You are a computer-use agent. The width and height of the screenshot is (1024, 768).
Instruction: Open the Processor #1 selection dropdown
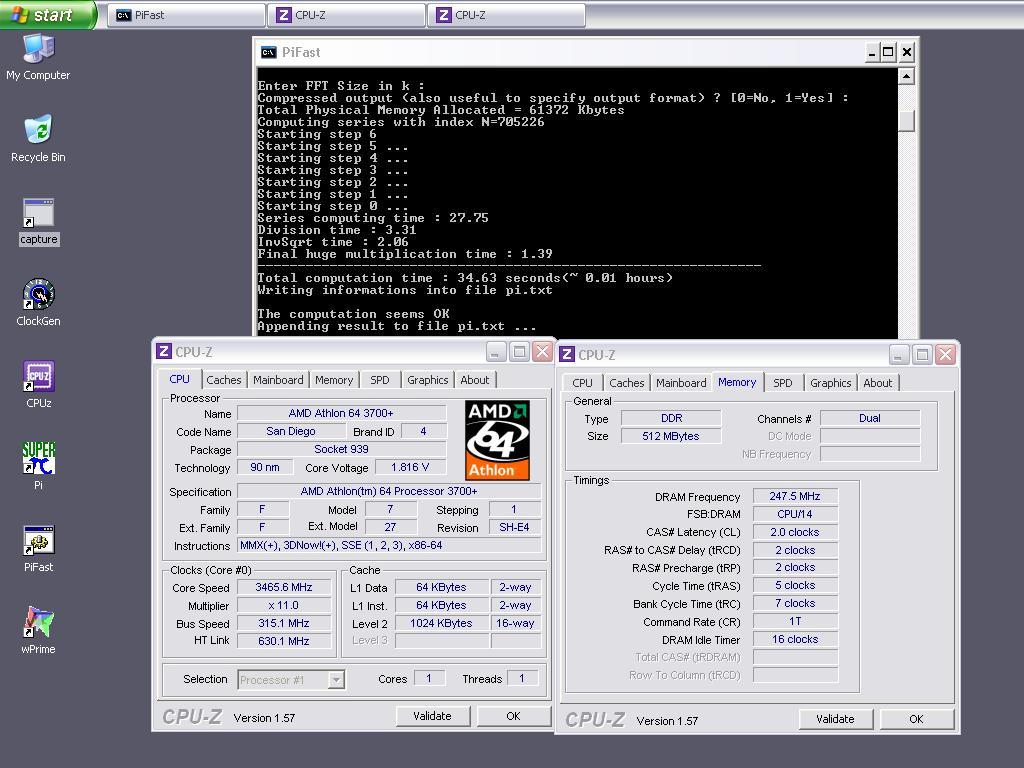[291, 680]
